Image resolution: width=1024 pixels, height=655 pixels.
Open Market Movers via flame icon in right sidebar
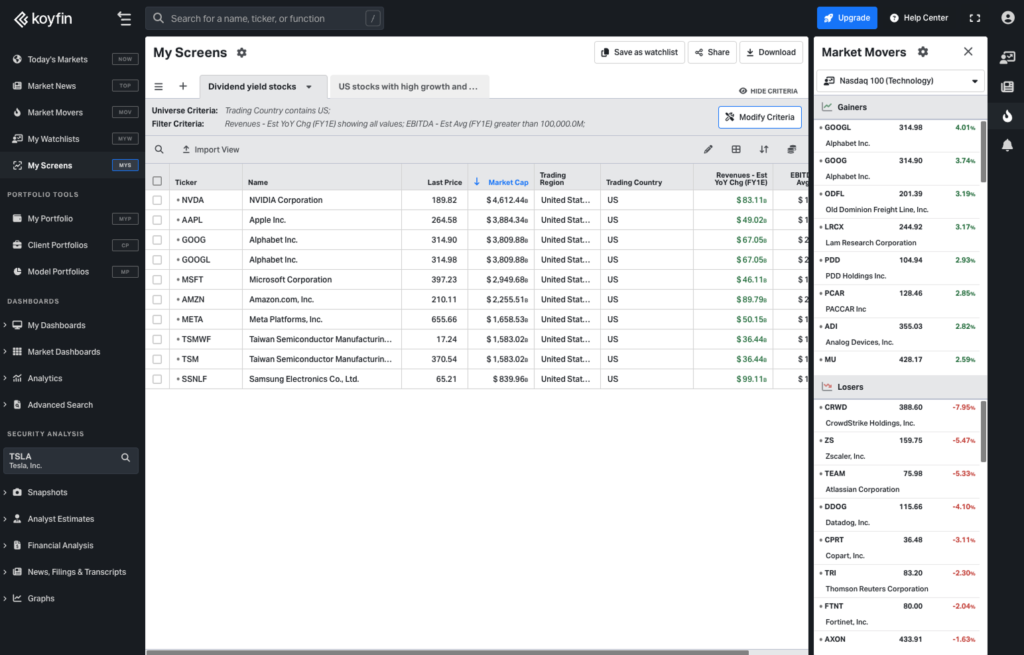[1009, 115]
